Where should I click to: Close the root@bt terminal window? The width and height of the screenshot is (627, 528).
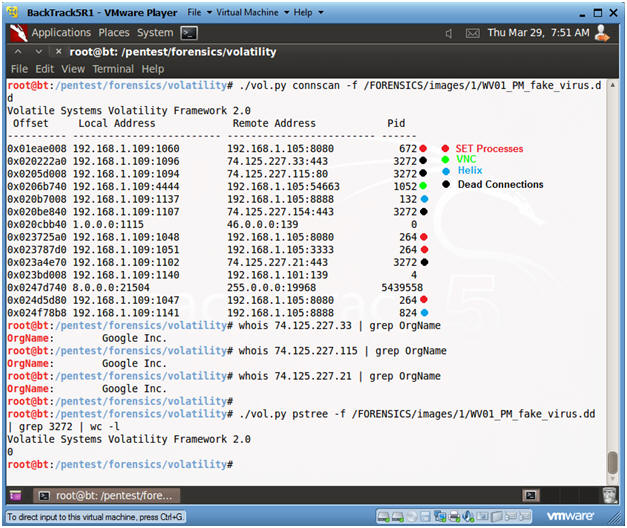[x=58, y=52]
